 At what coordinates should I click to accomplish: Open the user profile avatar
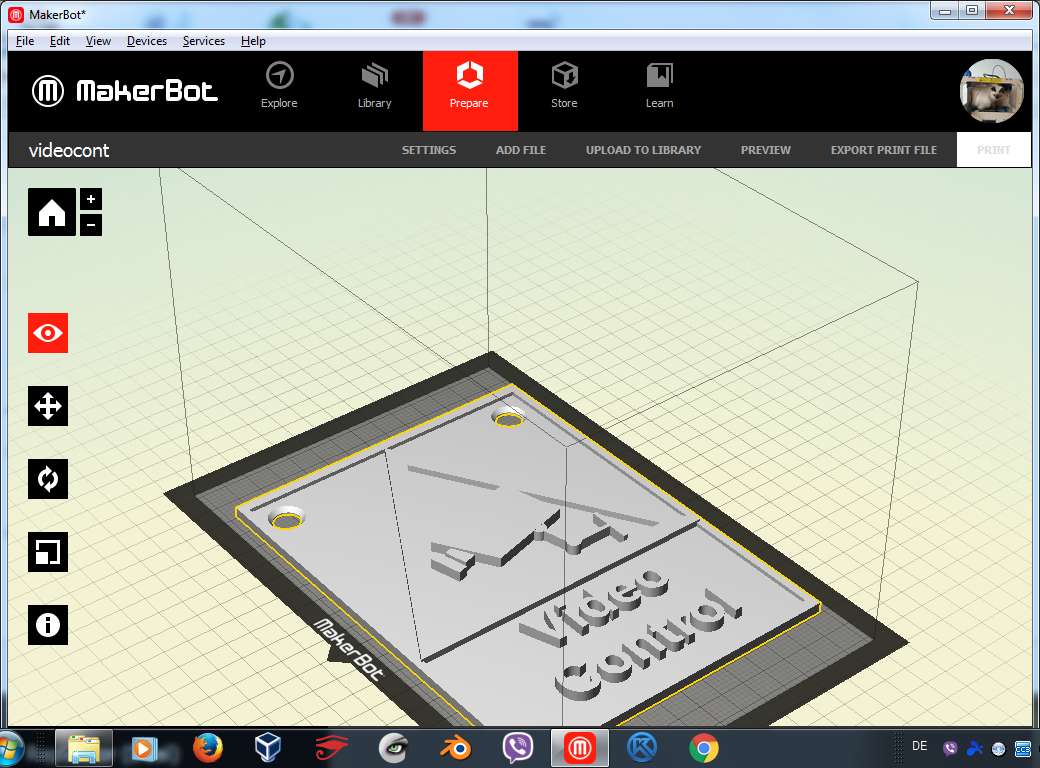(x=992, y=91)
